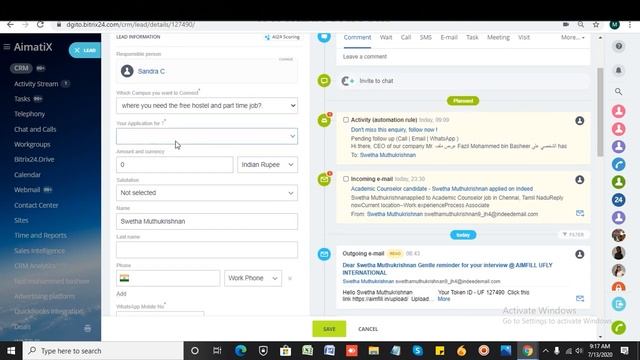Click the AI24 Scoring icon
Image resolution: width=640 pixels, height=360 pixels.
point(267,37)
